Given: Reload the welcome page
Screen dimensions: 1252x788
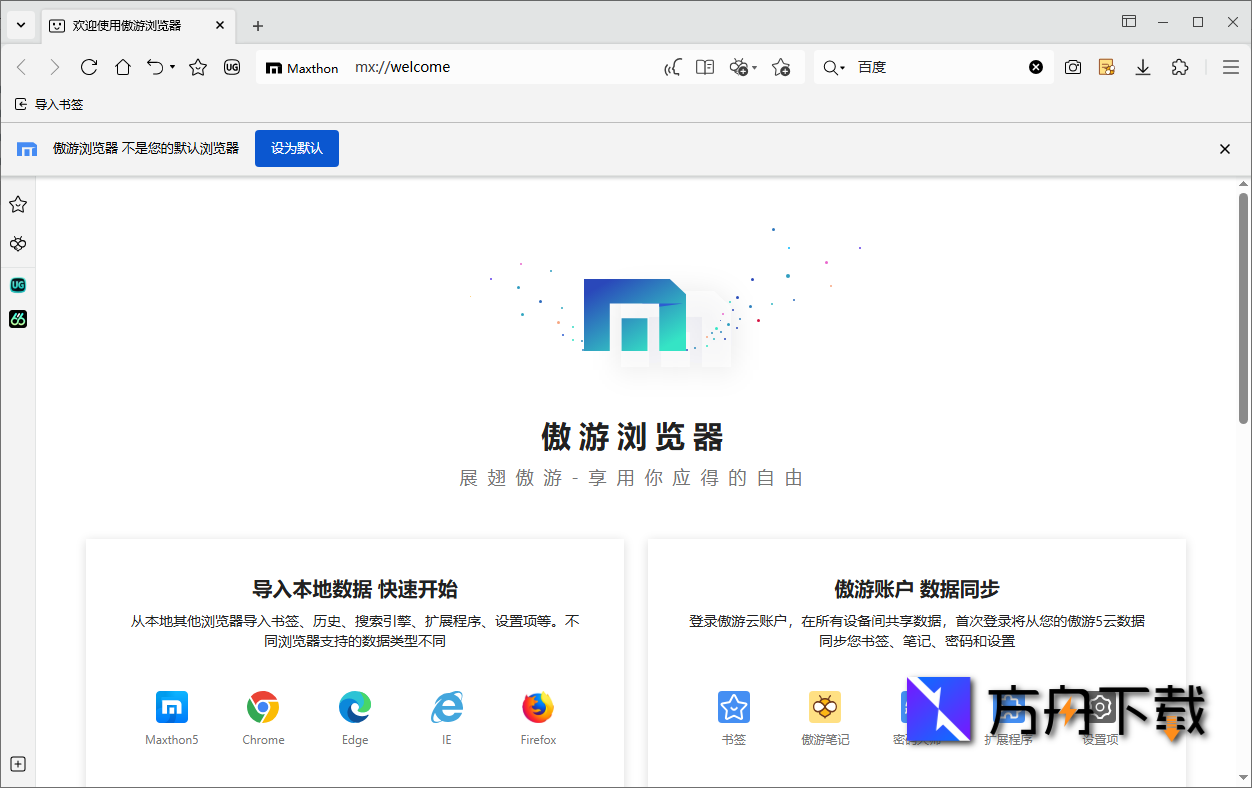Looking at the screenshot, I should [88, 67].
